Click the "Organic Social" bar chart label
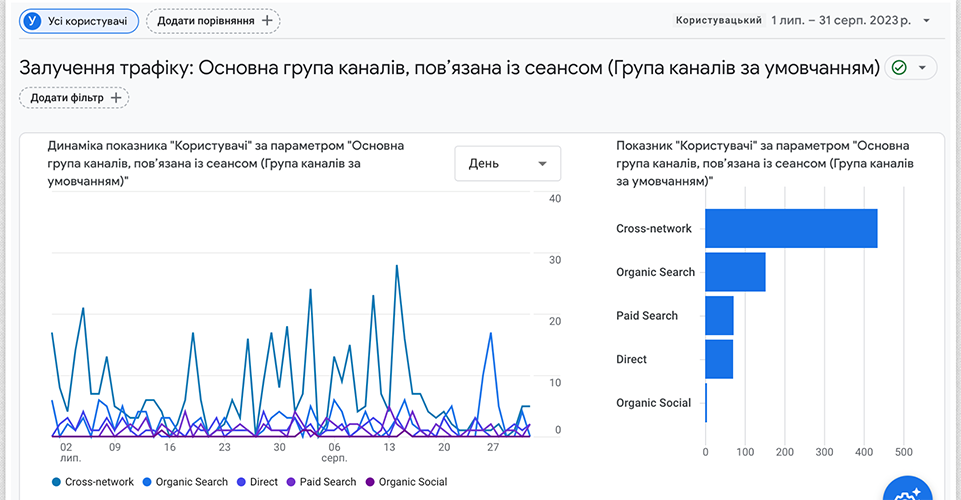961x500 pixels. [x=653, y=403]
